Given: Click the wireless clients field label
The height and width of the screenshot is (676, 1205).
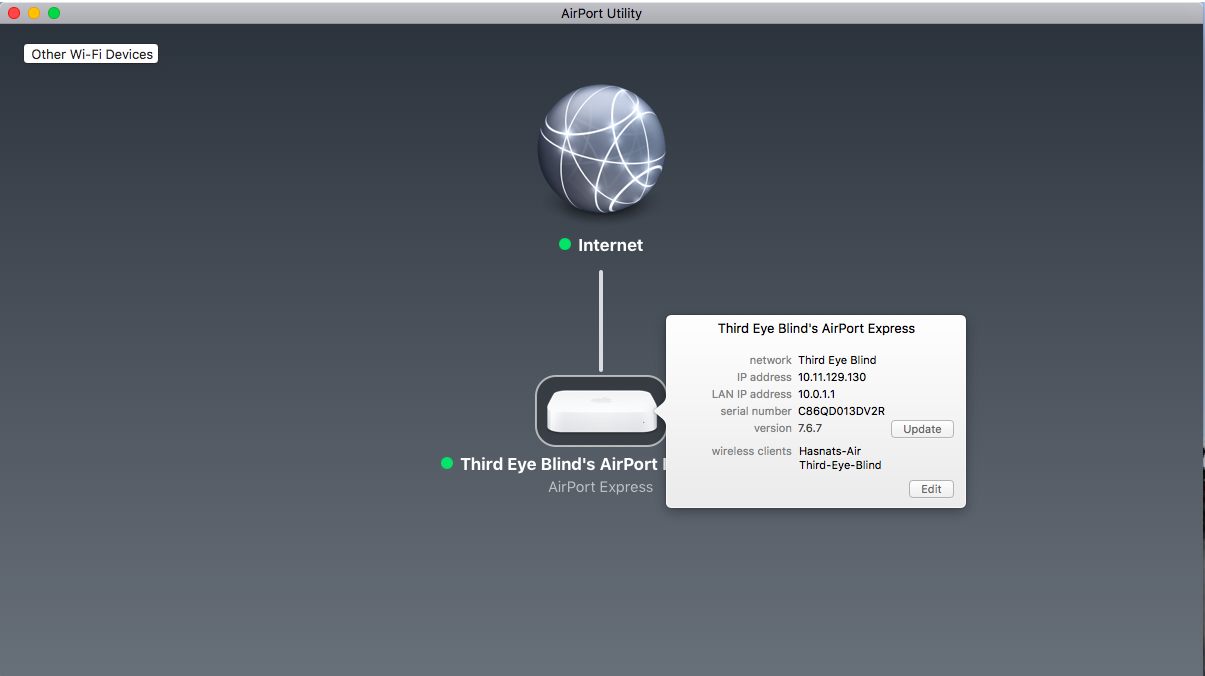Looking at the screenshot, I should tap(751, 451).
